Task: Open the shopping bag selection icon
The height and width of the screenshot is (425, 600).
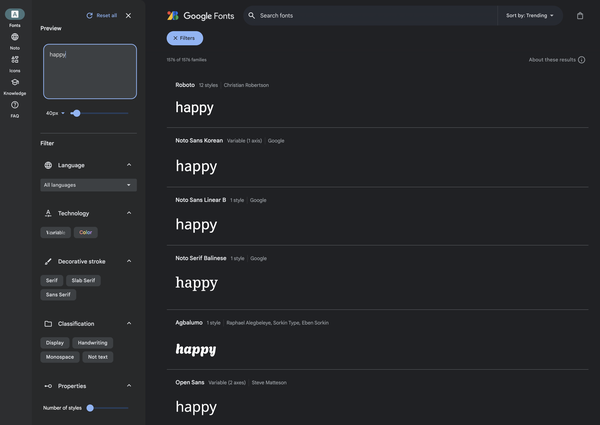Action: 580,15
